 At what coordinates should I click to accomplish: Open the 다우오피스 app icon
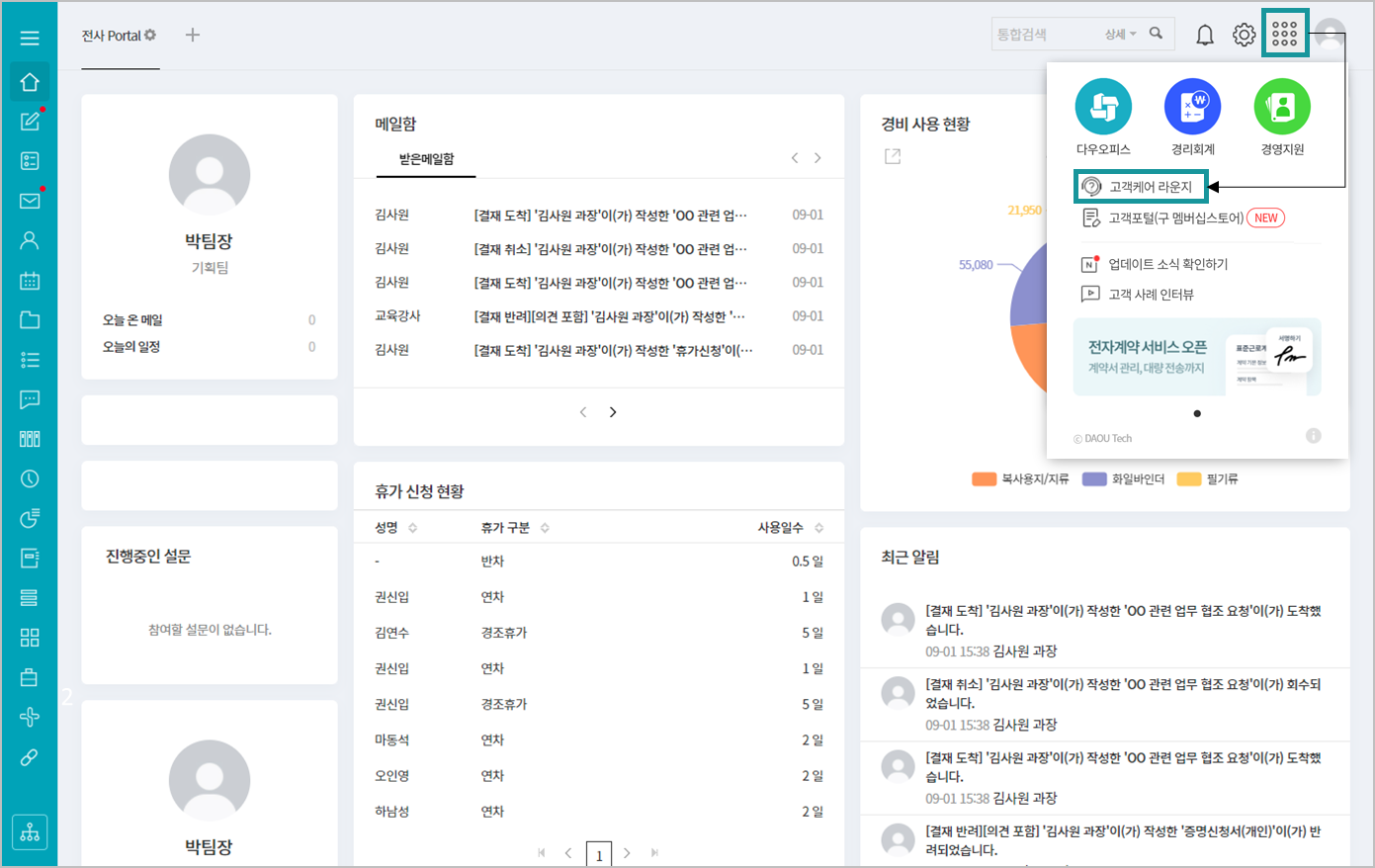[1103, 107]
